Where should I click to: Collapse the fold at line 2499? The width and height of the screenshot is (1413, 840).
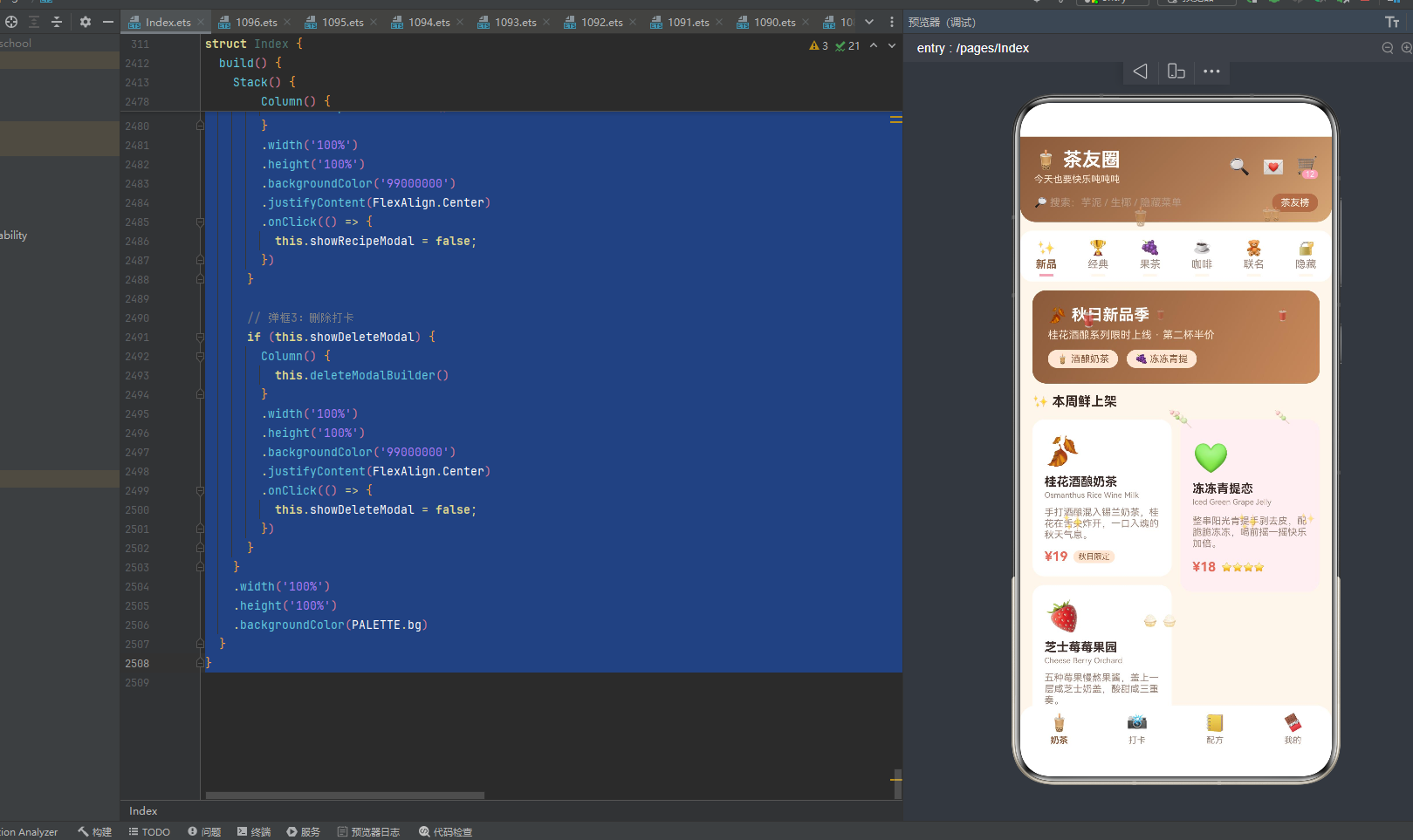pos(200,491)
